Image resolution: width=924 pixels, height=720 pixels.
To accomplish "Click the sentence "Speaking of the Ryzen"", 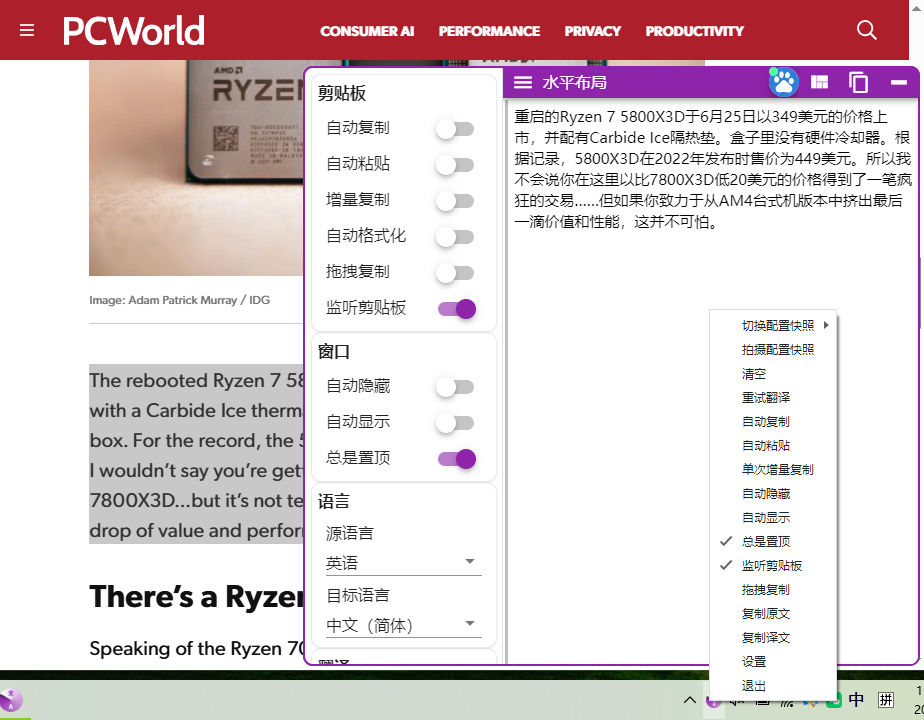I will click(196, 648).
